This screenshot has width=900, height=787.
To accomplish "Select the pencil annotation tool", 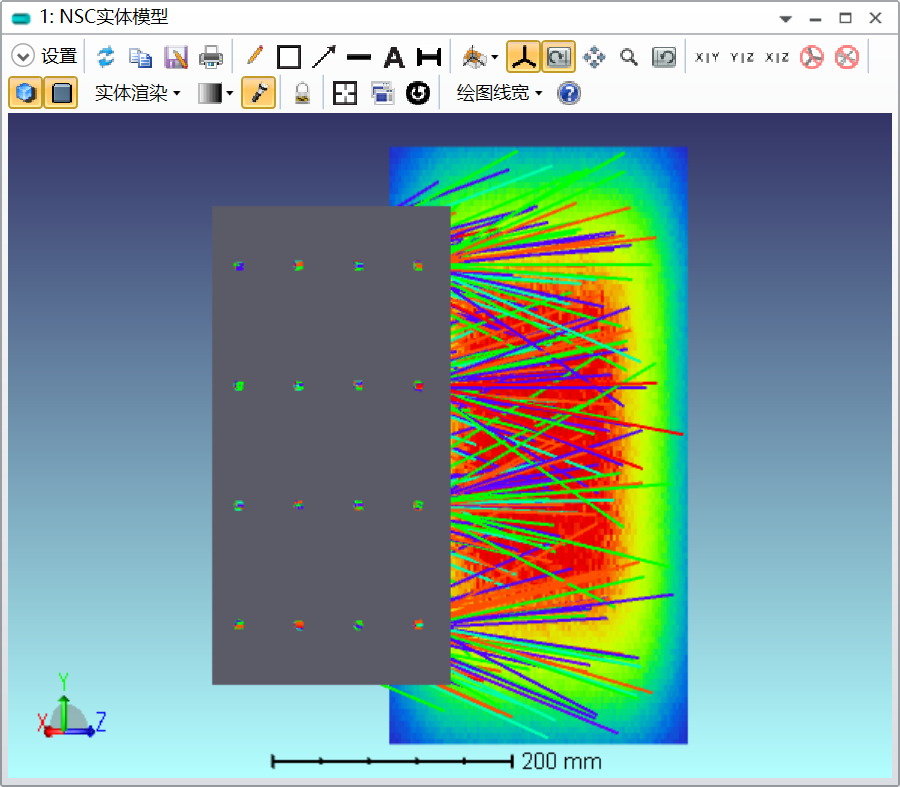I will pos(255,57).
